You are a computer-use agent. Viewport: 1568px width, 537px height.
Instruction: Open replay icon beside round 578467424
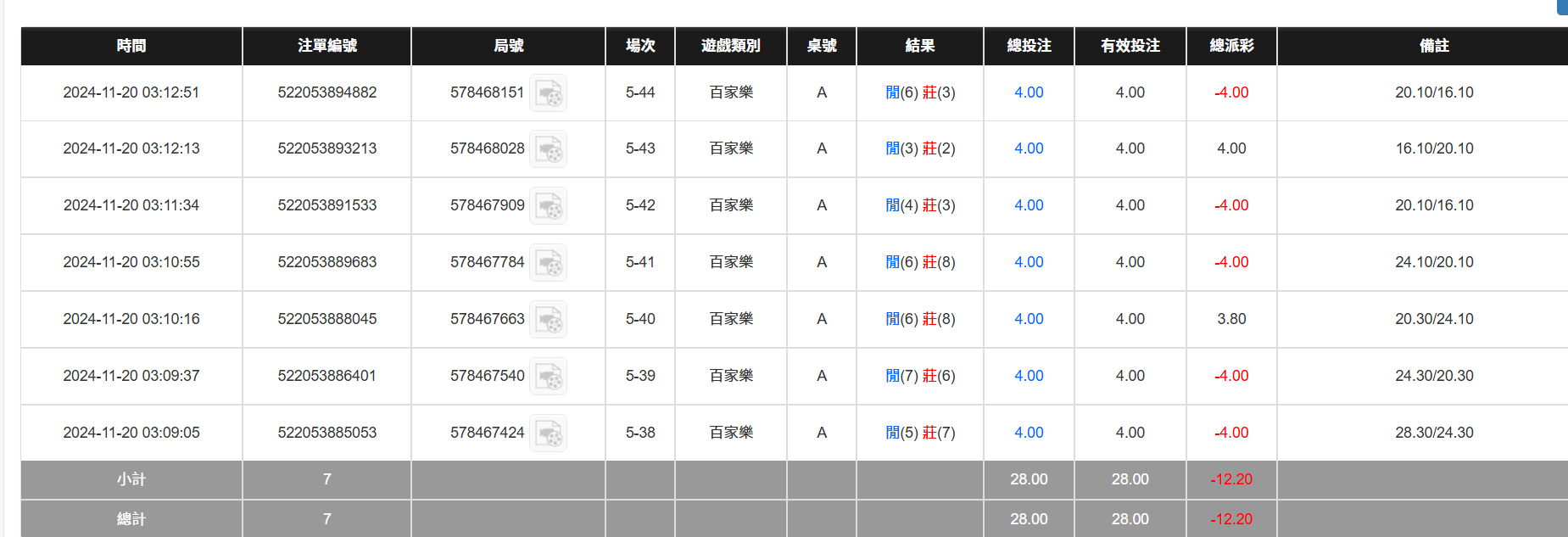[548, 434]
